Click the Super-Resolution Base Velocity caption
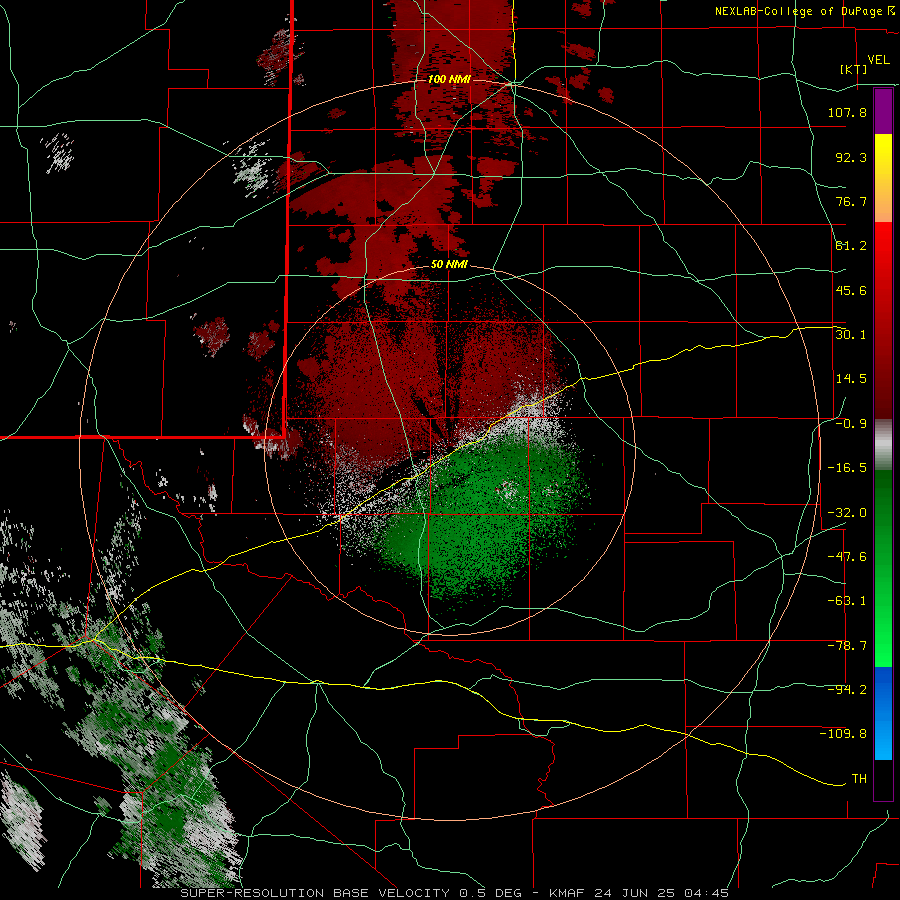 (x=455, y=893)
